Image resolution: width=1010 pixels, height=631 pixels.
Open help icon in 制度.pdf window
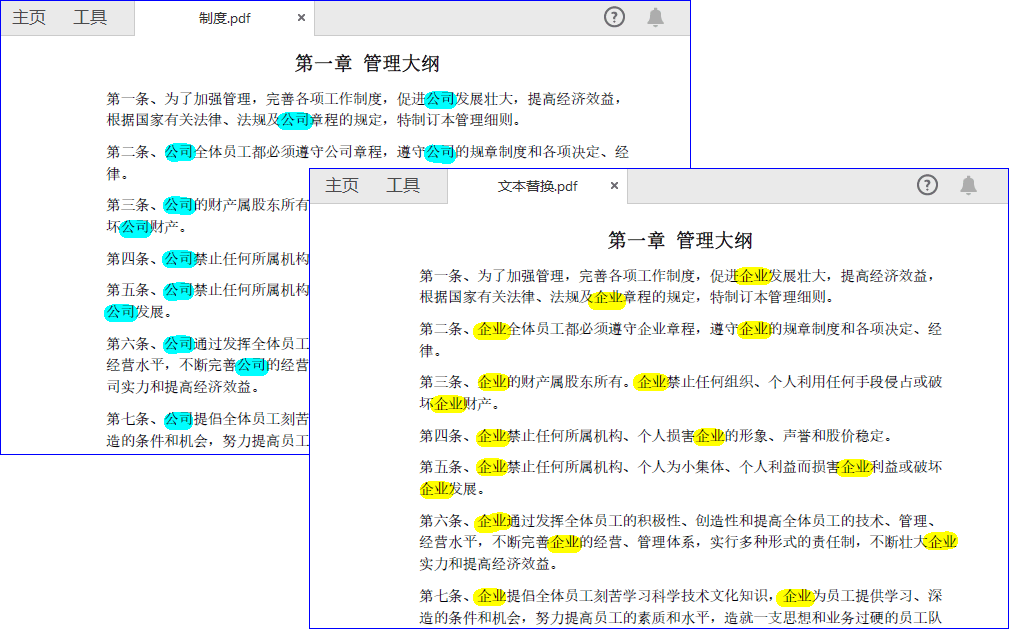coord(614,17)
